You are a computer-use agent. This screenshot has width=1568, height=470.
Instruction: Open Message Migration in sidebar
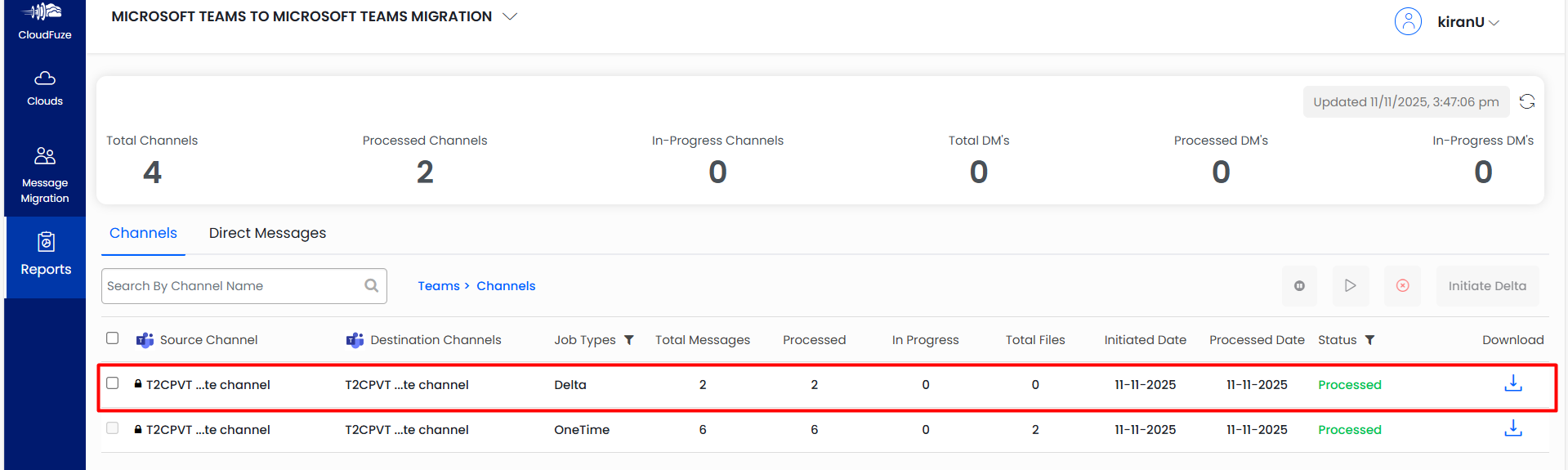[x=45, y=175]
